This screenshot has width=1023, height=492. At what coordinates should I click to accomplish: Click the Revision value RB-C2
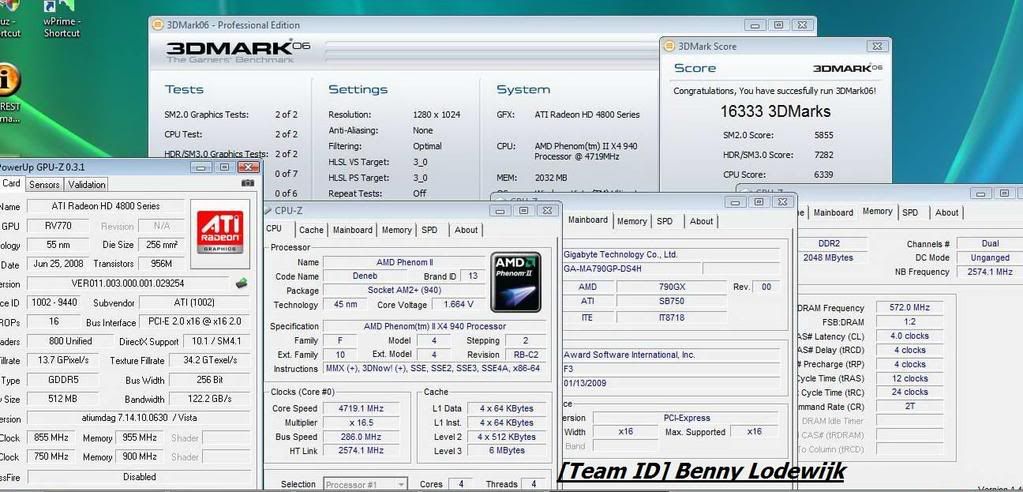(x=525, y=354)
